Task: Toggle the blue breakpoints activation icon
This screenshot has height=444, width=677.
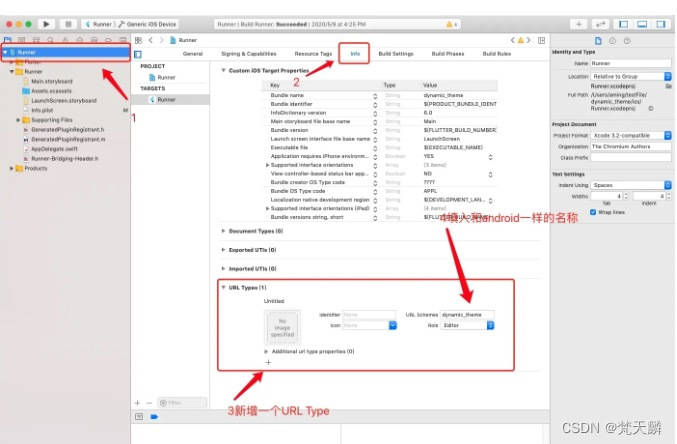Action: 154,416
